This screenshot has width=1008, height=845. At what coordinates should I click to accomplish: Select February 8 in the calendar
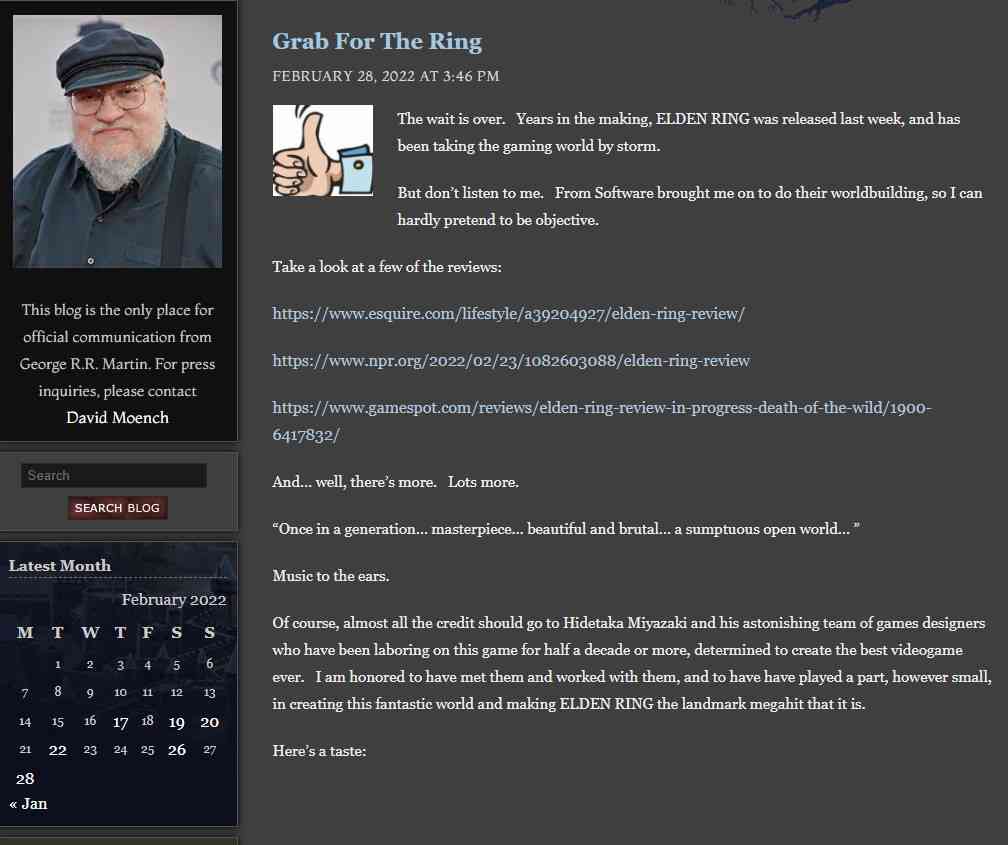pyautogui.click(x=58, y=692)
